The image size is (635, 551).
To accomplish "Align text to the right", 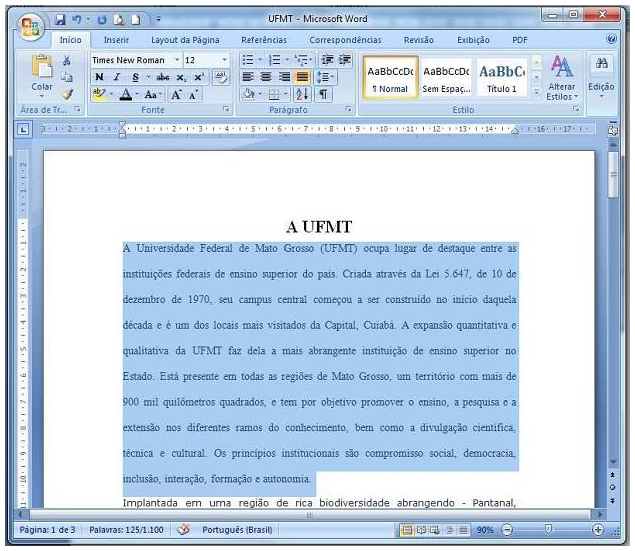I will tap(284, 77).
